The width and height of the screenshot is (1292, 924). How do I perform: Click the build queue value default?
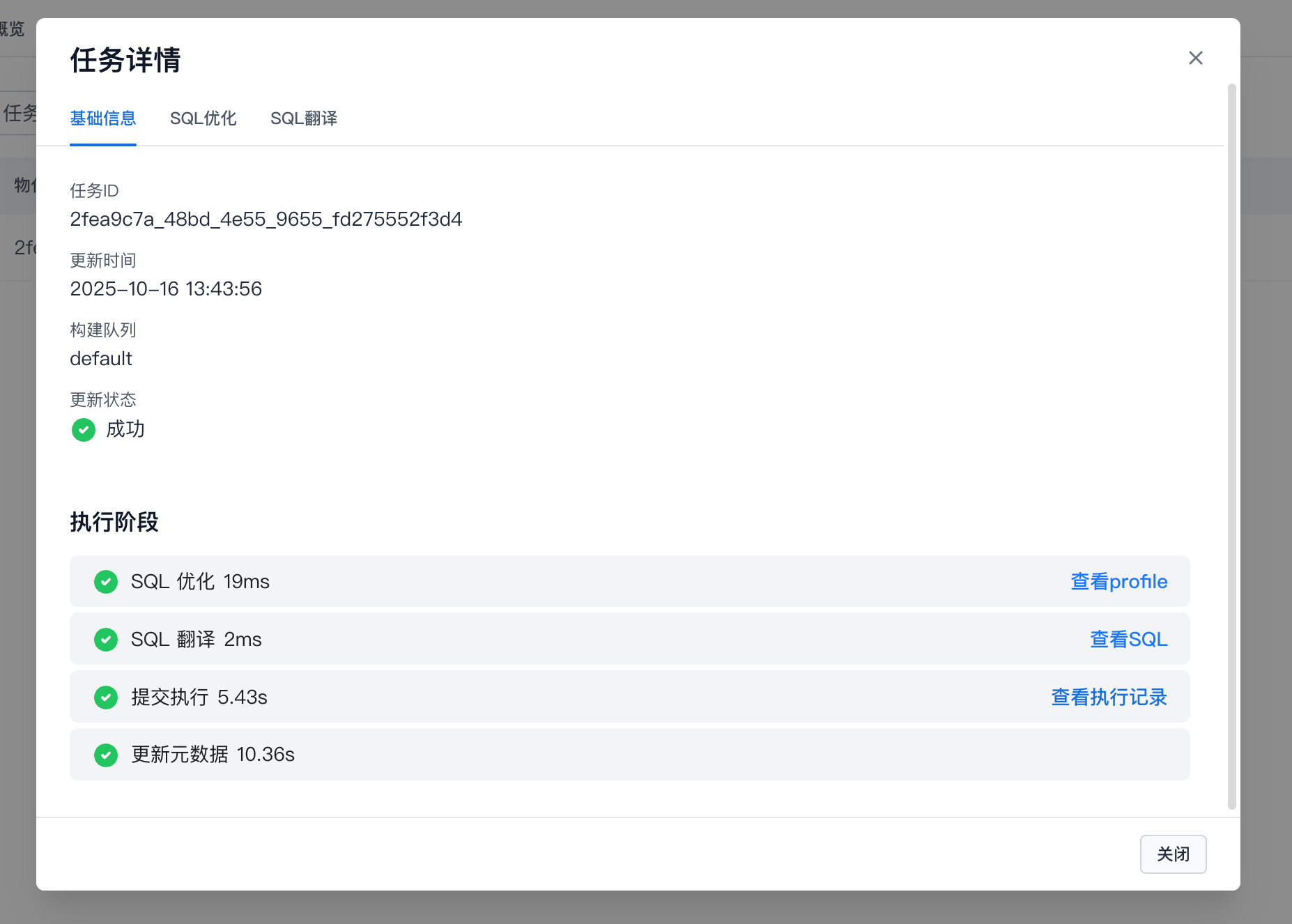(101, 359)
